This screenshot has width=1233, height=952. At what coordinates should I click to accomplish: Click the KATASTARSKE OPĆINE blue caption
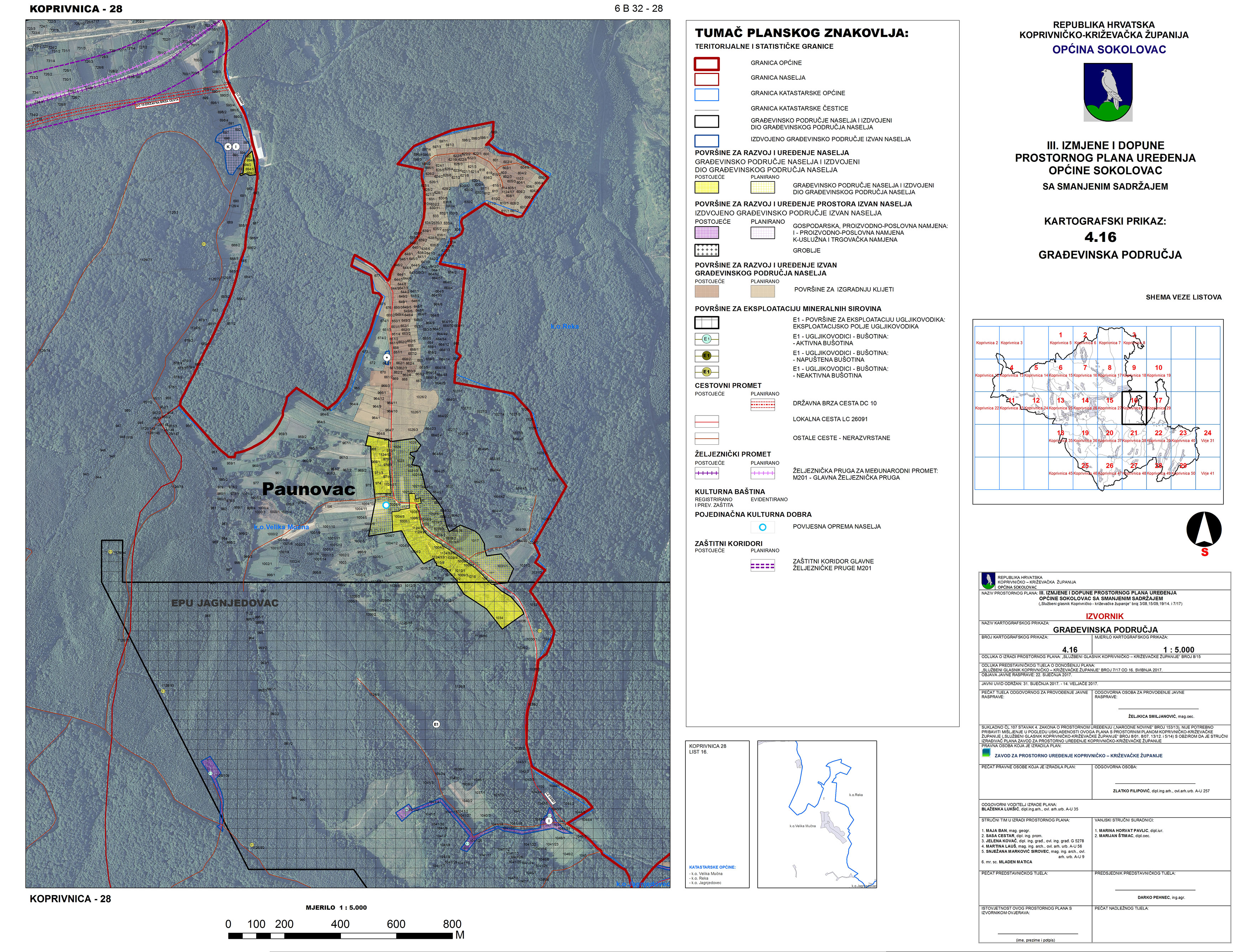(712, 867)
